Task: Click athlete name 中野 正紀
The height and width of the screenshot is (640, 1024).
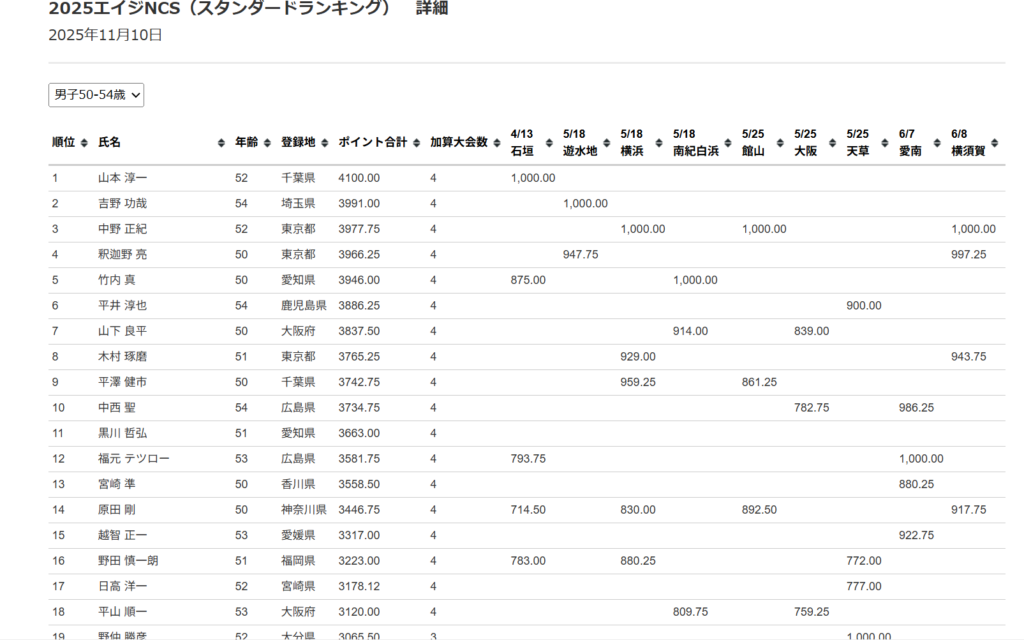Action: [x=122, y=229]
